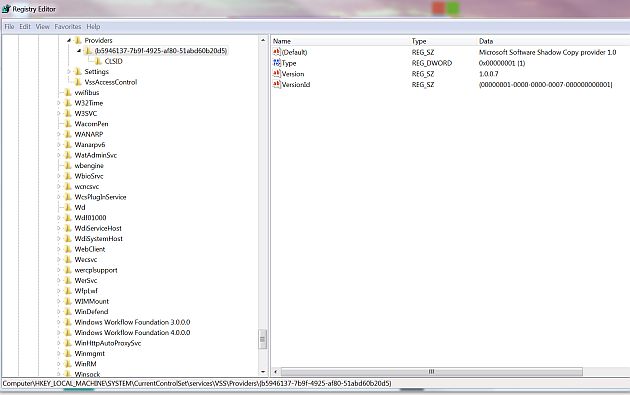Click the (Default) string value icon
The image size is (630, 395).
pos(276,52)
